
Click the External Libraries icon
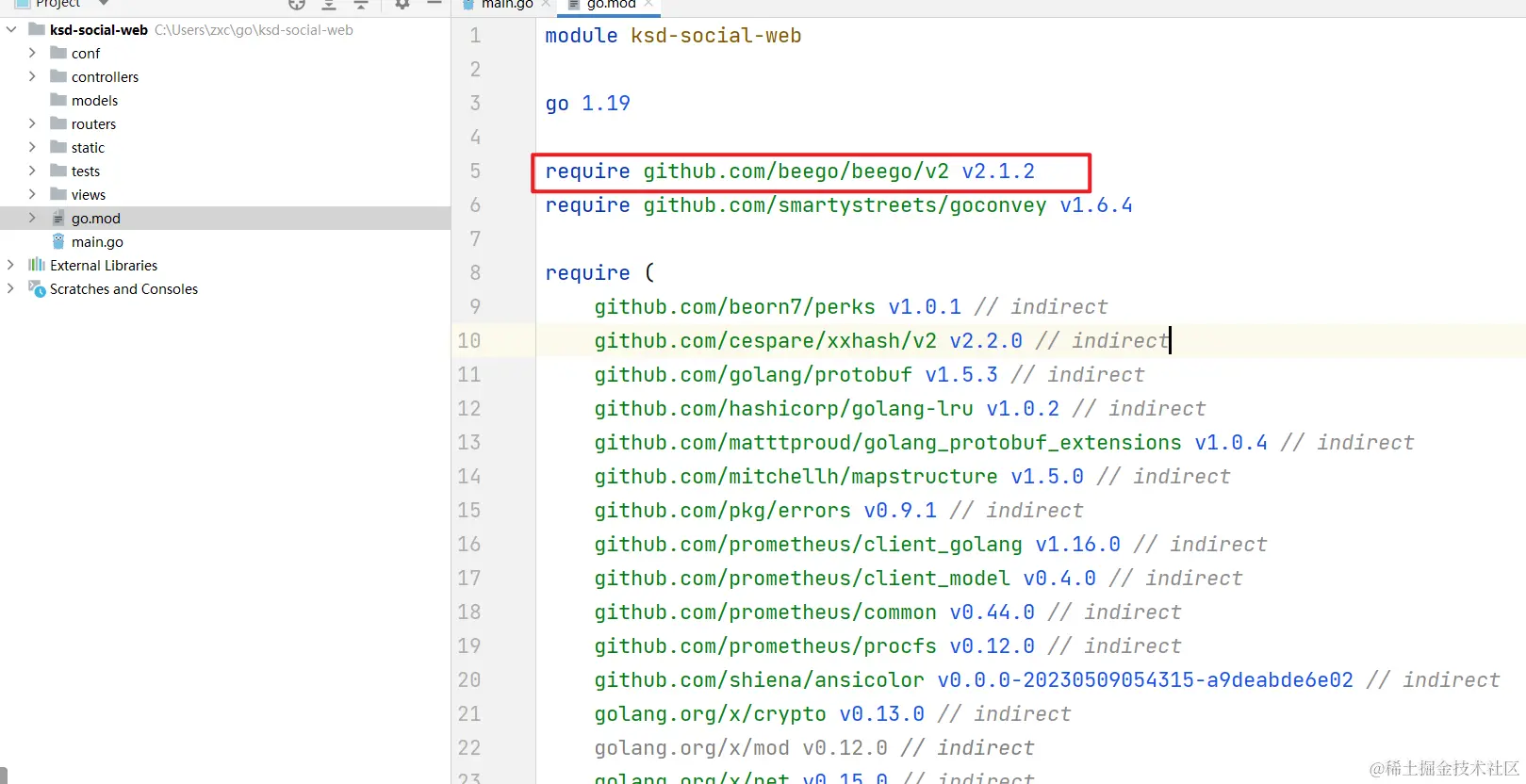click(x=37, y=265)
